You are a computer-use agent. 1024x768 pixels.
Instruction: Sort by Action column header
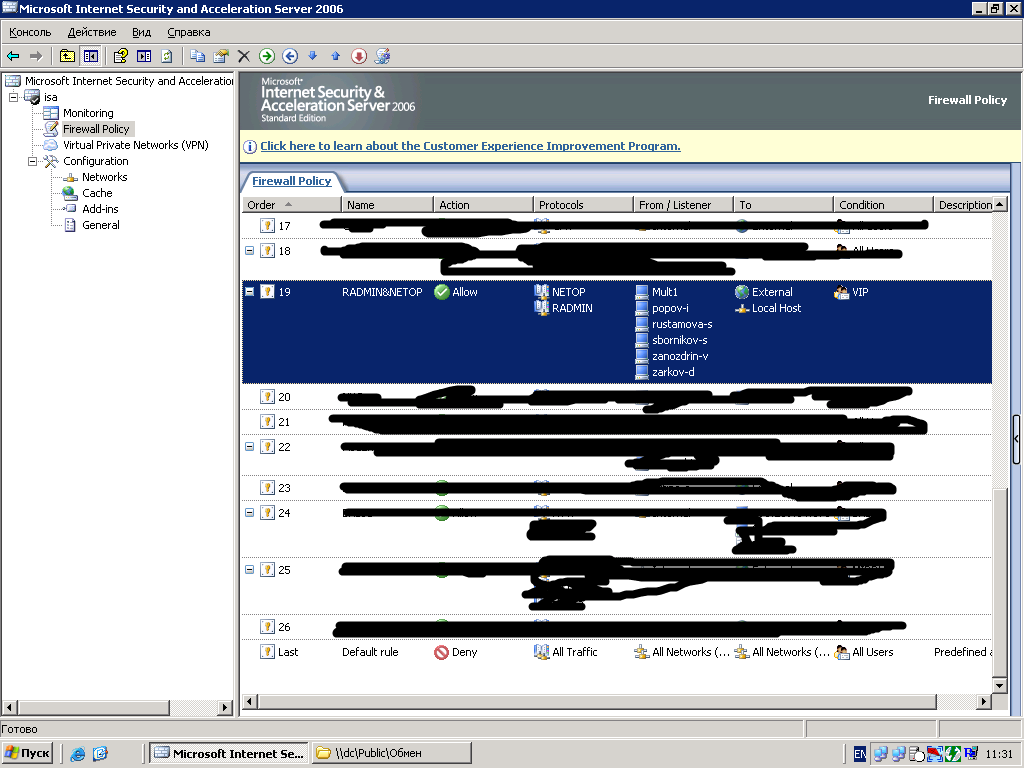[x=484, y=204]
